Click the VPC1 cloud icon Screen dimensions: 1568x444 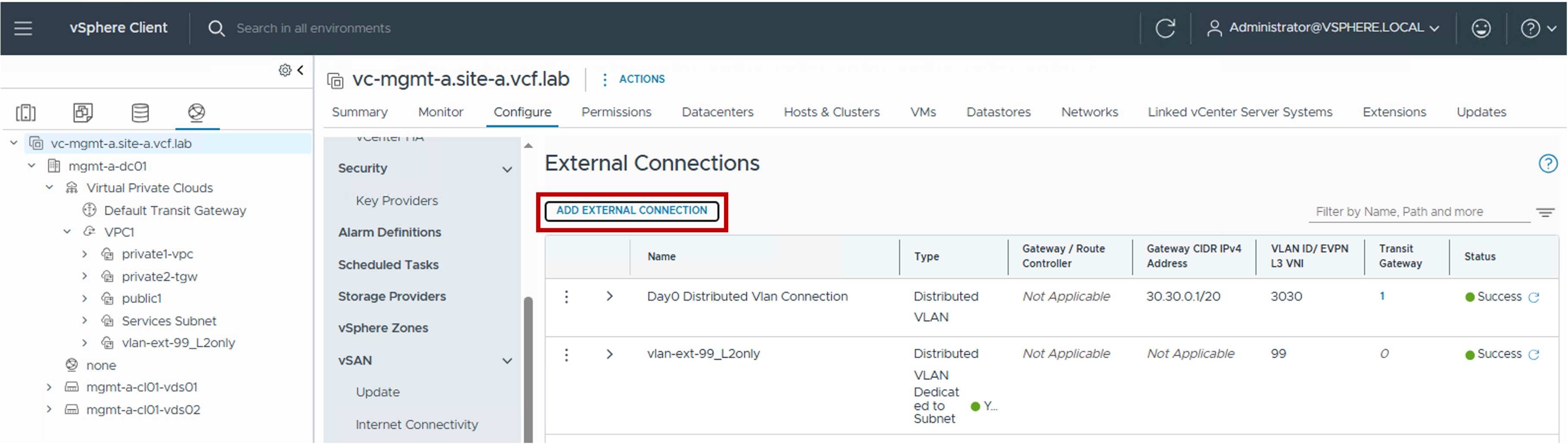[x=90, y=232]
